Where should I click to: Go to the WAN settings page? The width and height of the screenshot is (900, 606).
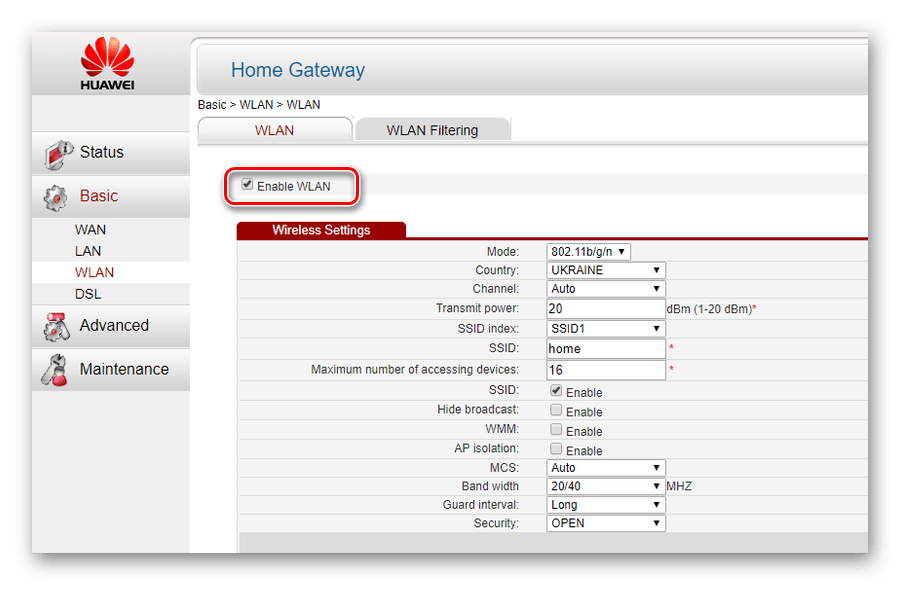pyautogui.click(x=90, y=230)
